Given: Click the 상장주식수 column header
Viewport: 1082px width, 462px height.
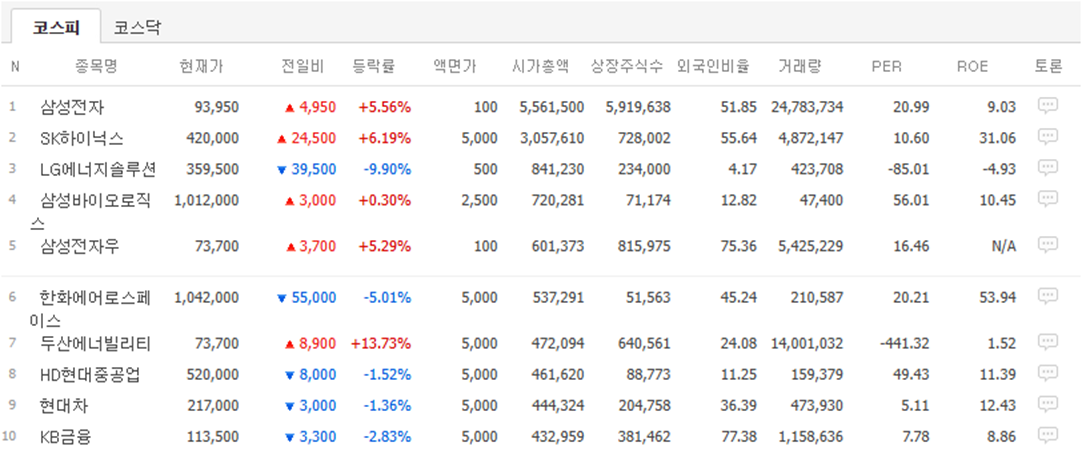Looking at the screenshot, I should (627, 66).
